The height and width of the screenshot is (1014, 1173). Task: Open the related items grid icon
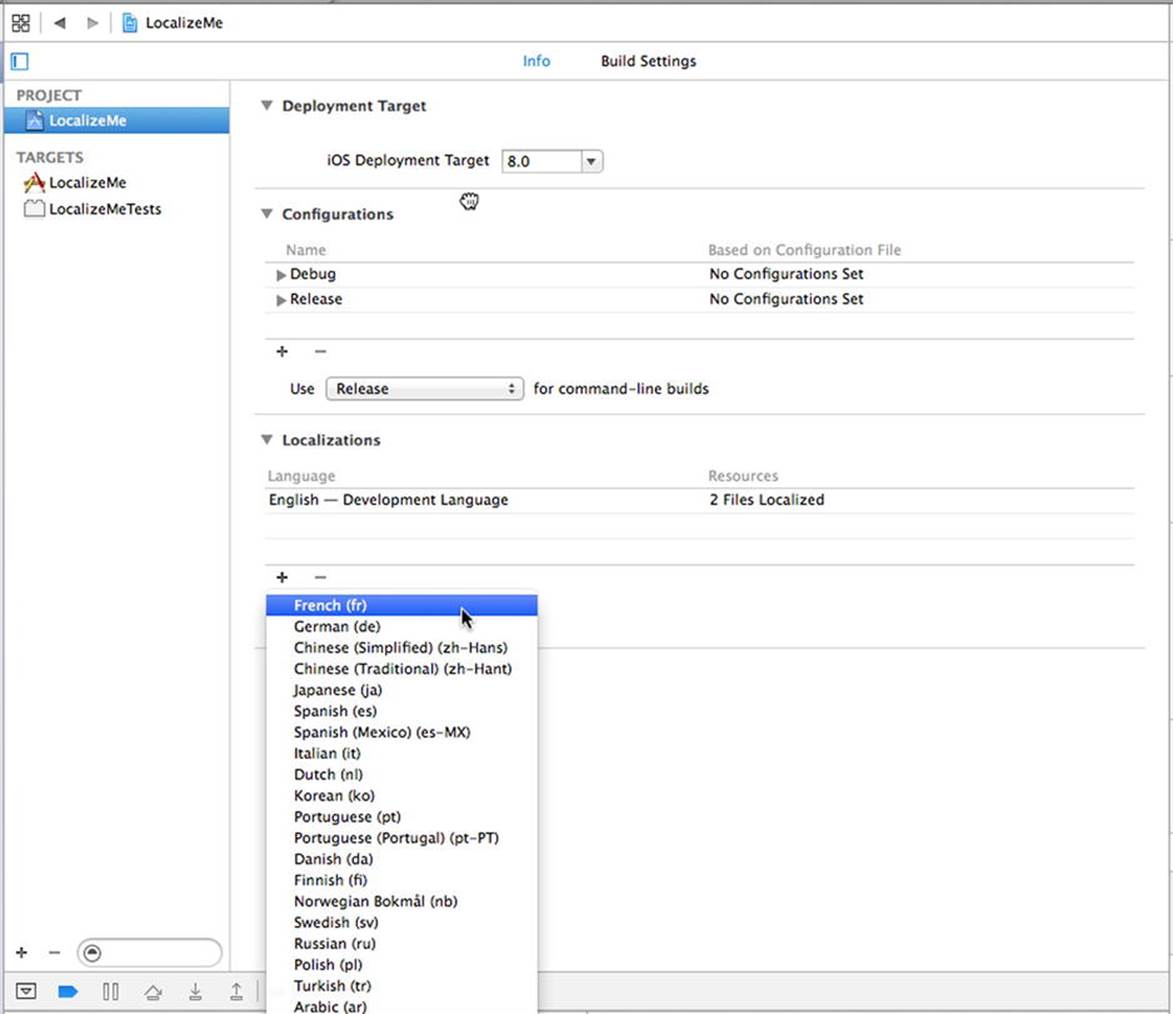point(21,23)
